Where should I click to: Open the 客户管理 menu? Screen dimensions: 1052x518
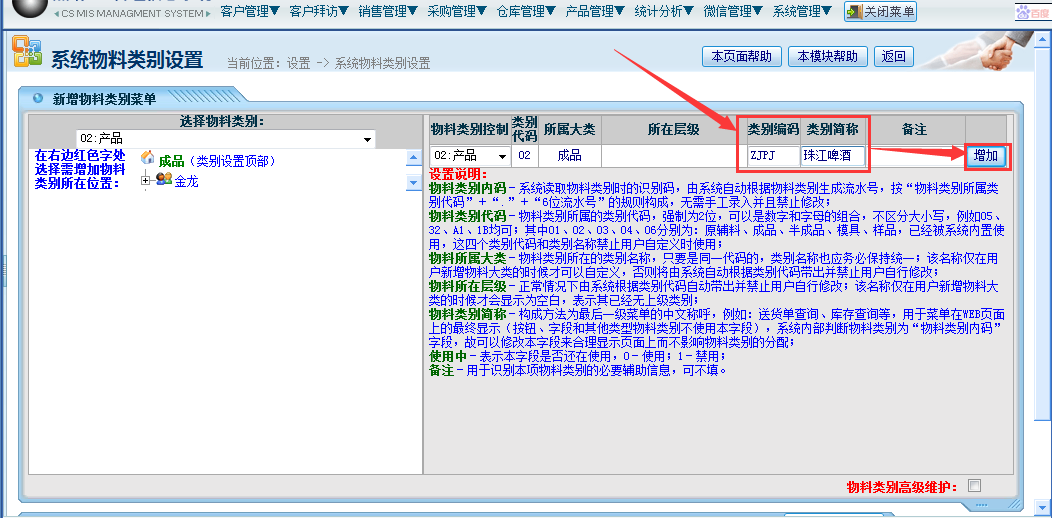[x=250, y=11]
